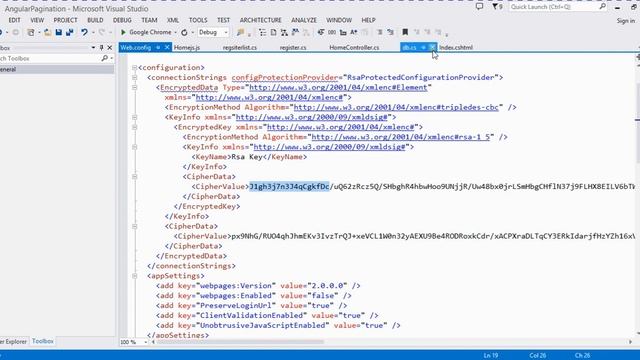
Task: Click the Open File folder icon
Action: 47,32
